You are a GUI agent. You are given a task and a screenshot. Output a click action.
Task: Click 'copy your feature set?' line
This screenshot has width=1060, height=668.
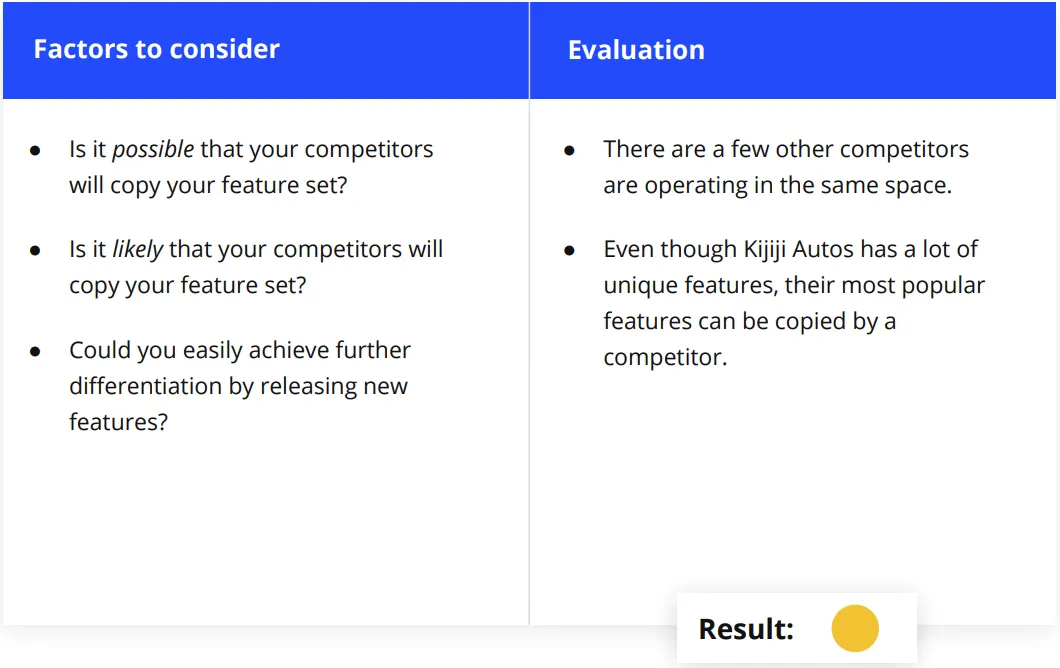(x=187, y=285)
